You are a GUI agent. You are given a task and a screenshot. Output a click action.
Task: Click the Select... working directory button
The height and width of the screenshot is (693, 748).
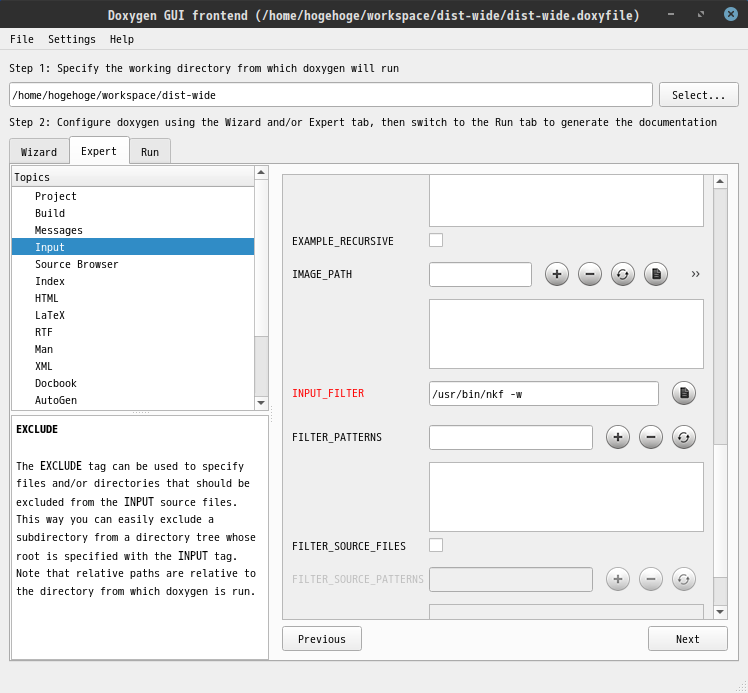698,95
